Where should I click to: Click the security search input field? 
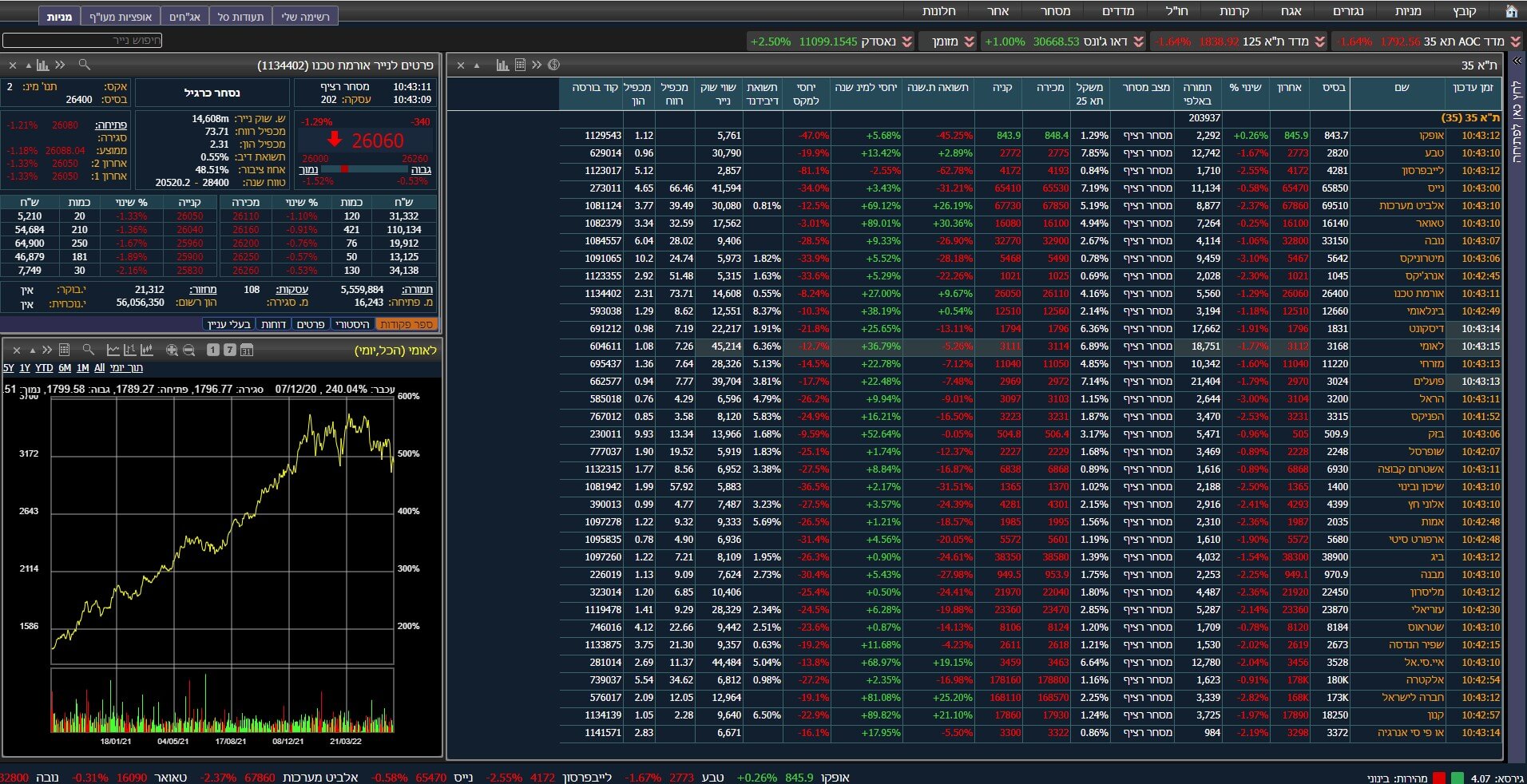pos(82,41)
